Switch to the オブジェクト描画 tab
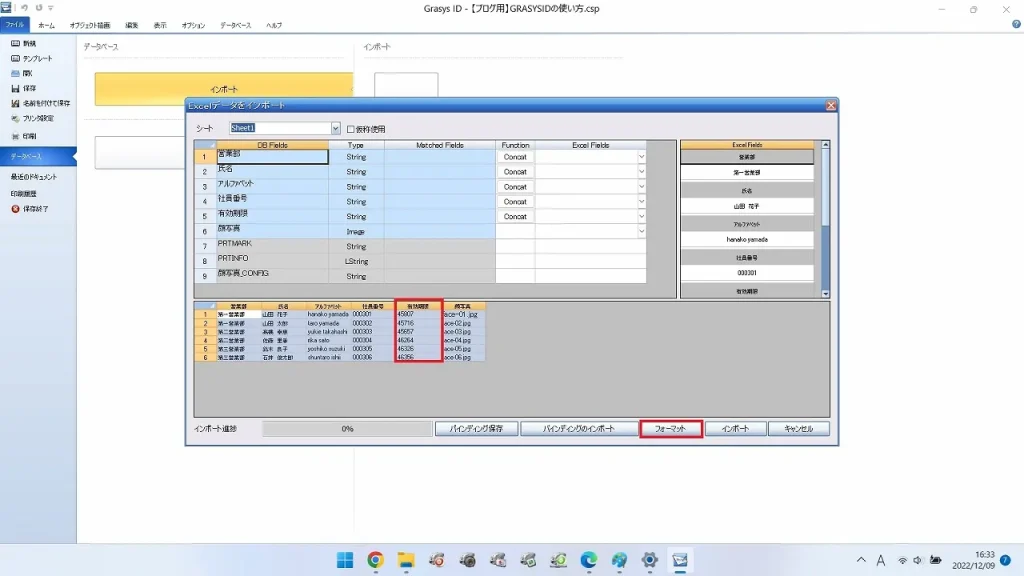The image size is (1024, 576). pos(90,25)
